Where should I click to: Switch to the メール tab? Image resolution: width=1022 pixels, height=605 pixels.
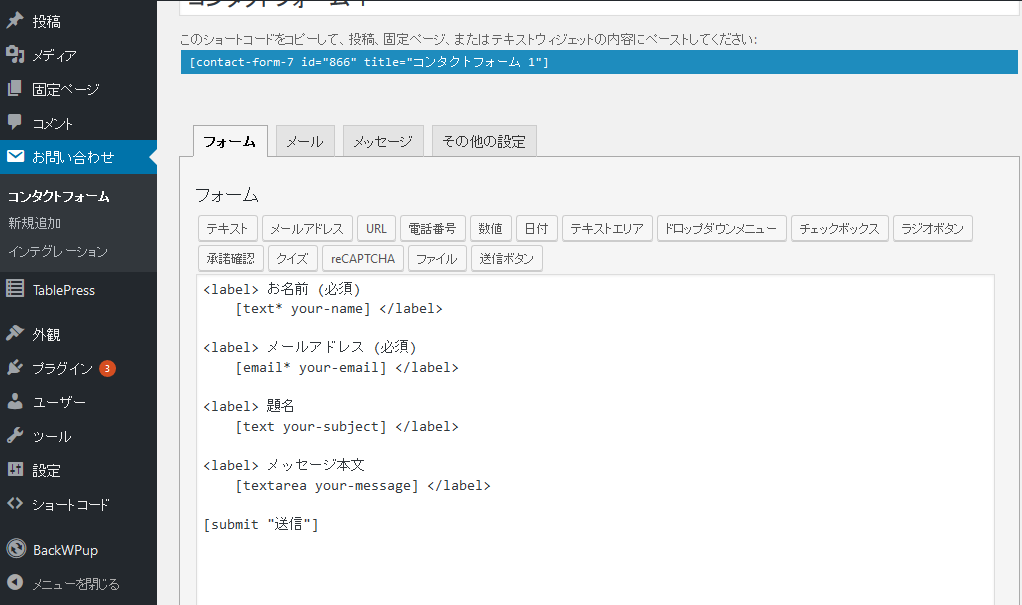coord(305,142)
